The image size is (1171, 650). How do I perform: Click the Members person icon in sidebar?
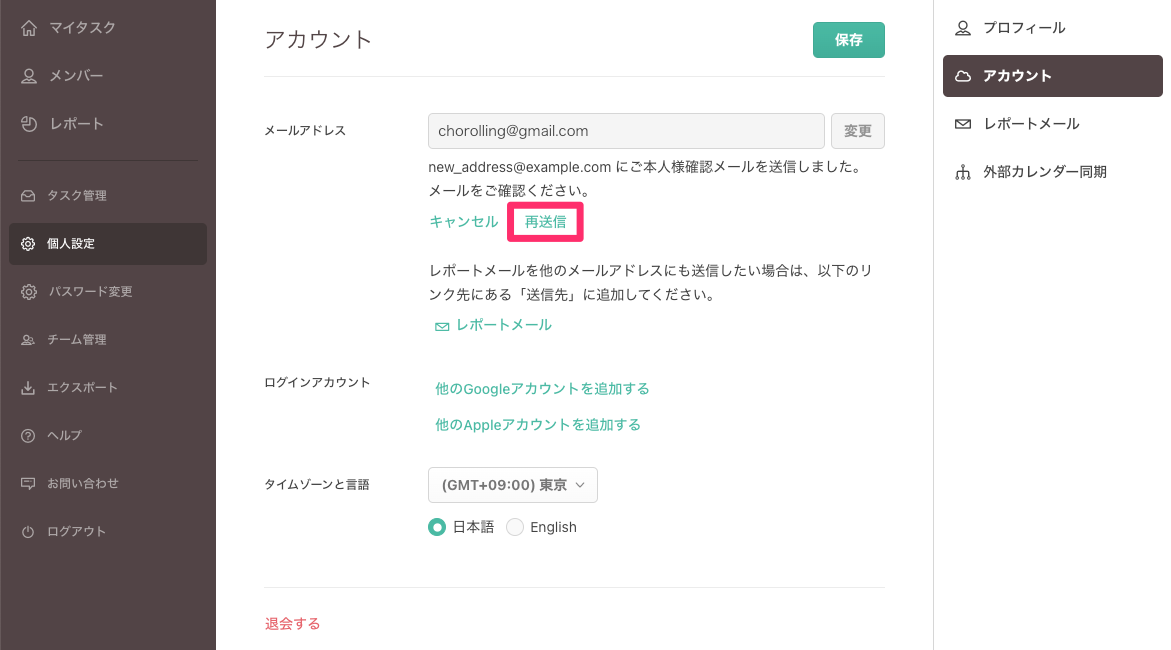pos(29,76)
